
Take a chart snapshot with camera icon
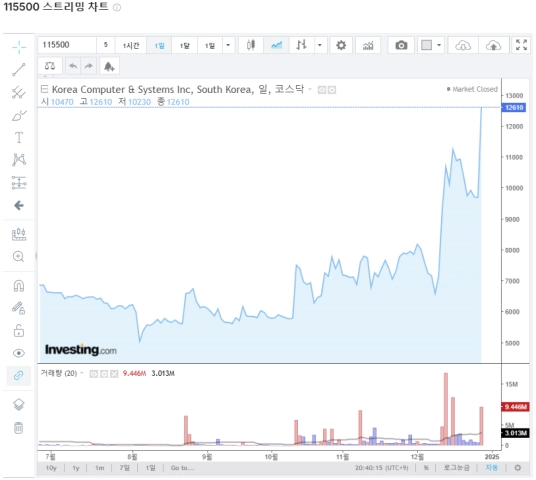point(401,45)
